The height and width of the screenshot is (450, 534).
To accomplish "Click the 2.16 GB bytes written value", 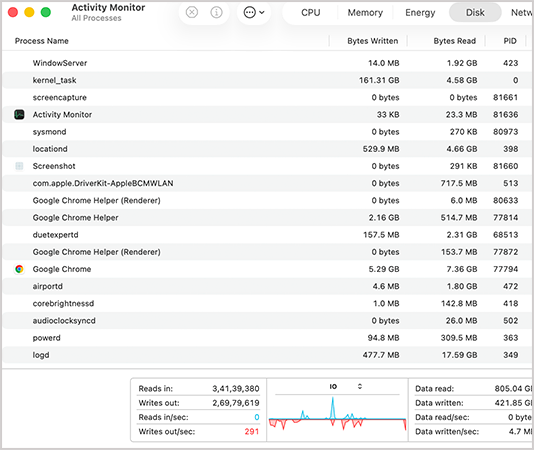I will coord(384,218).
